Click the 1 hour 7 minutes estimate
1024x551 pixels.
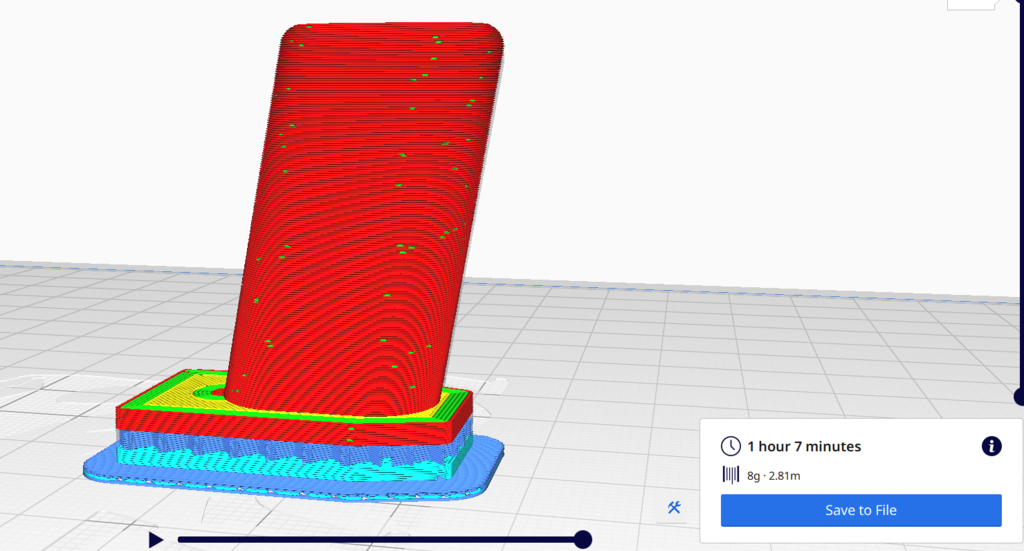804,446
